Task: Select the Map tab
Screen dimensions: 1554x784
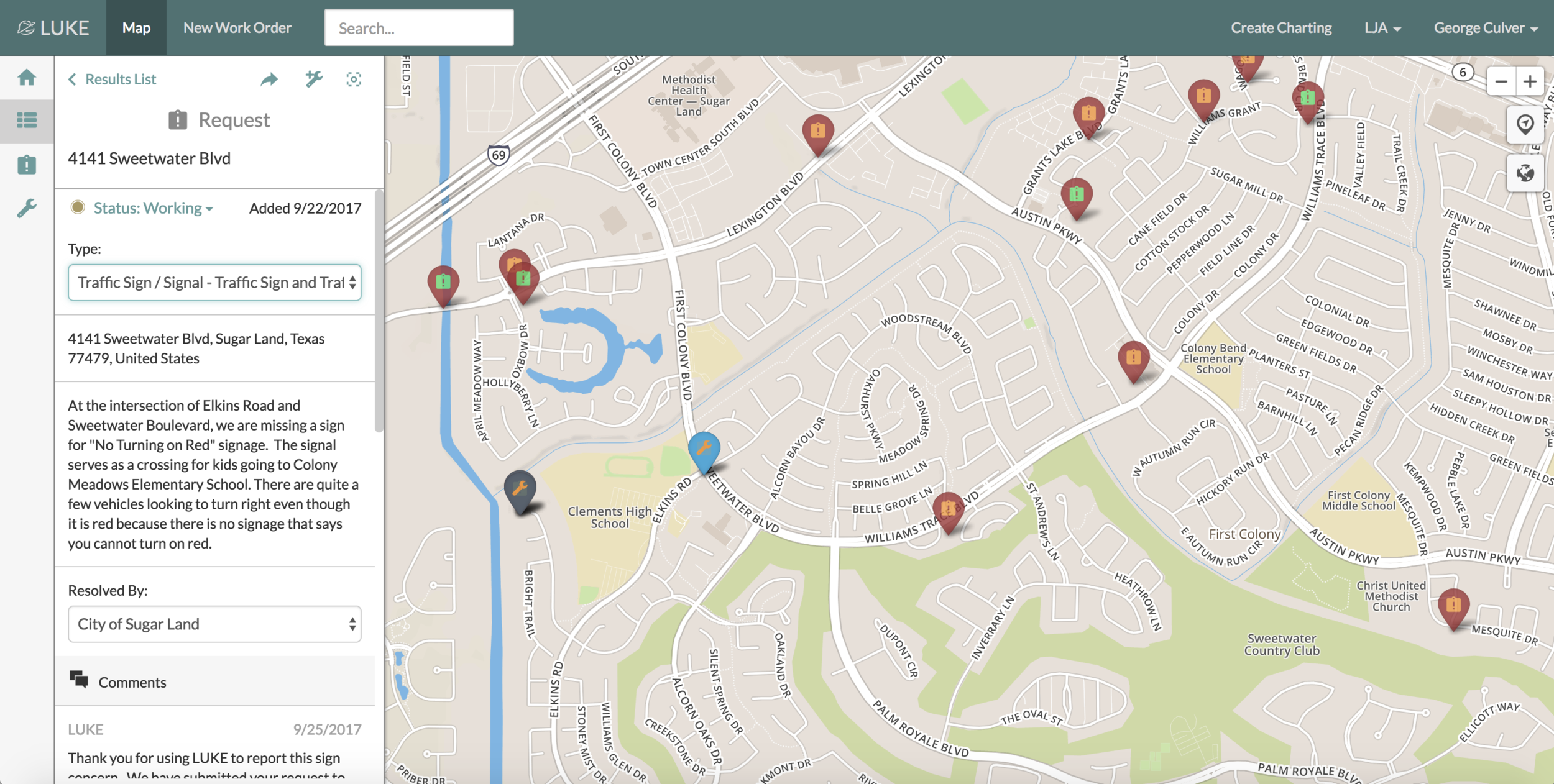Action: tap(136, 28)
